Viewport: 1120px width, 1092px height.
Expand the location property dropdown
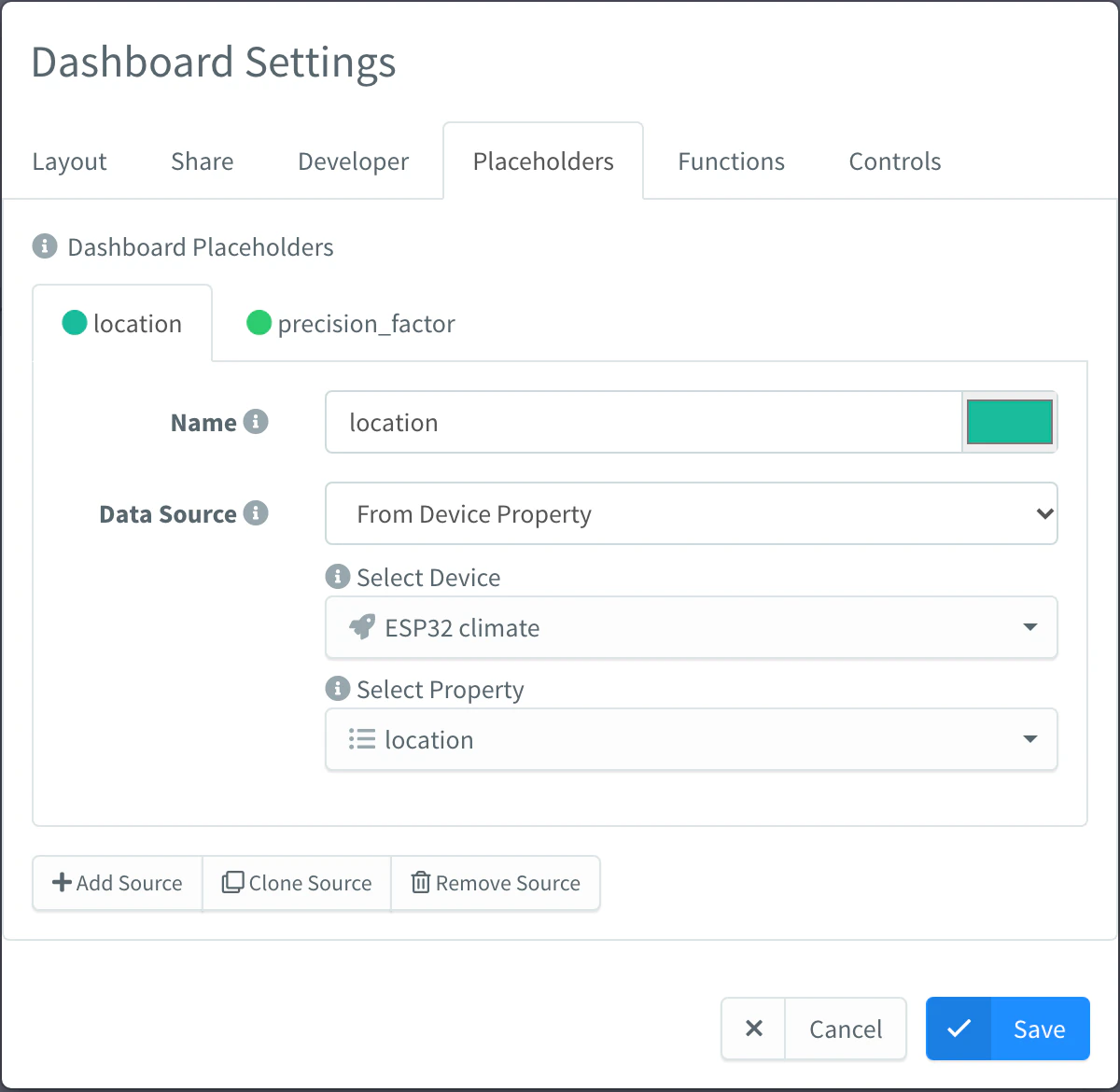pos(692,739)
